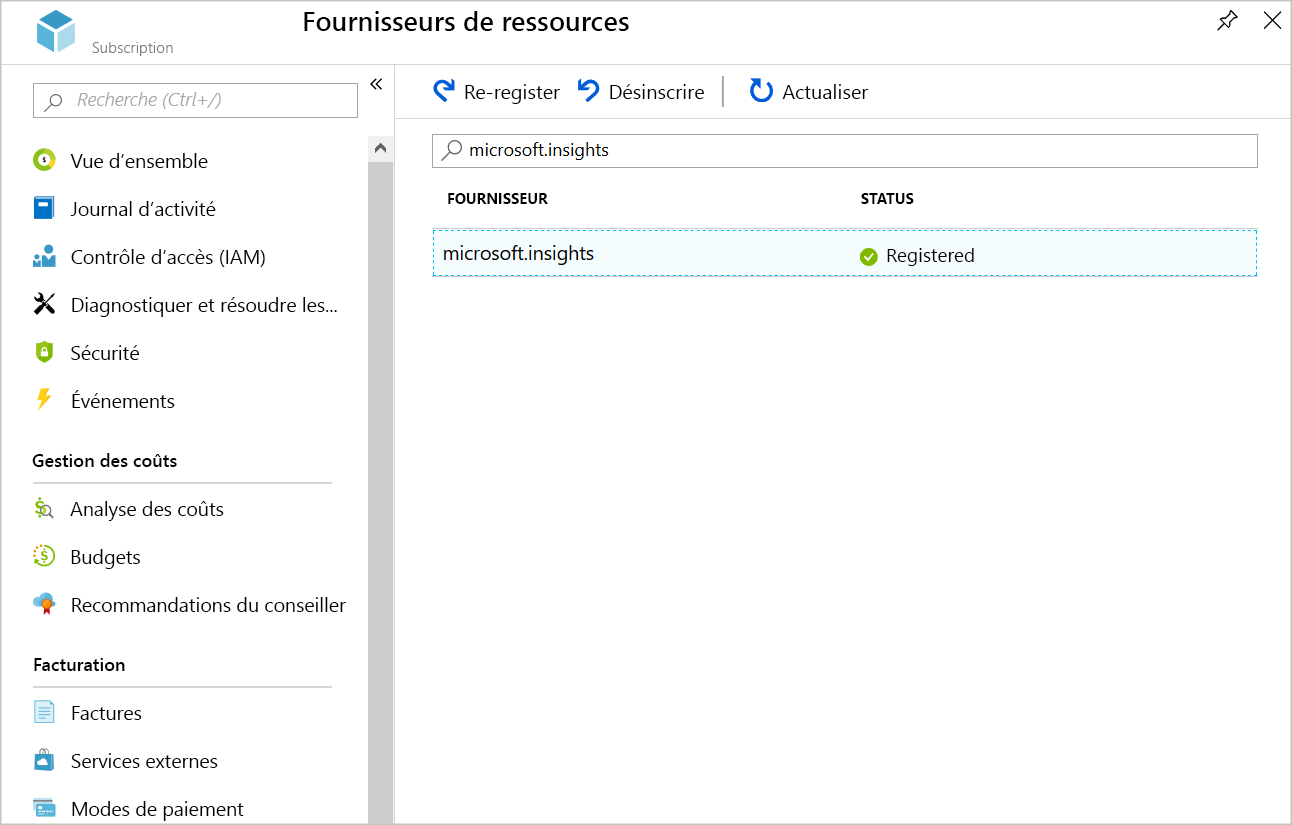Click the Vue d'ensemble icon
The height and width of the screenshot is (825, 1292).
44,161
